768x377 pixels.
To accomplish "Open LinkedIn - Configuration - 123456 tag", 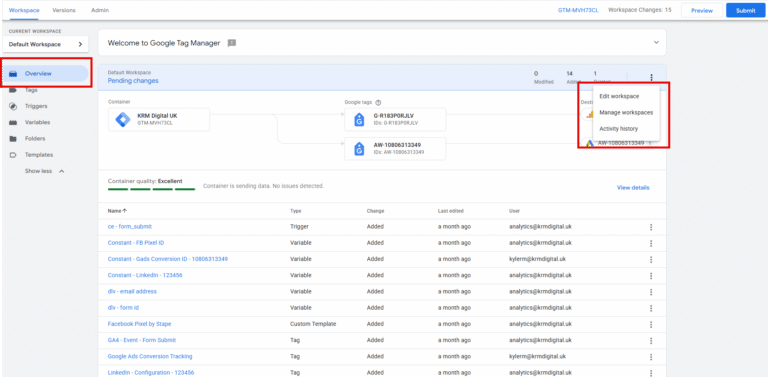I will (x=151, y=373).
